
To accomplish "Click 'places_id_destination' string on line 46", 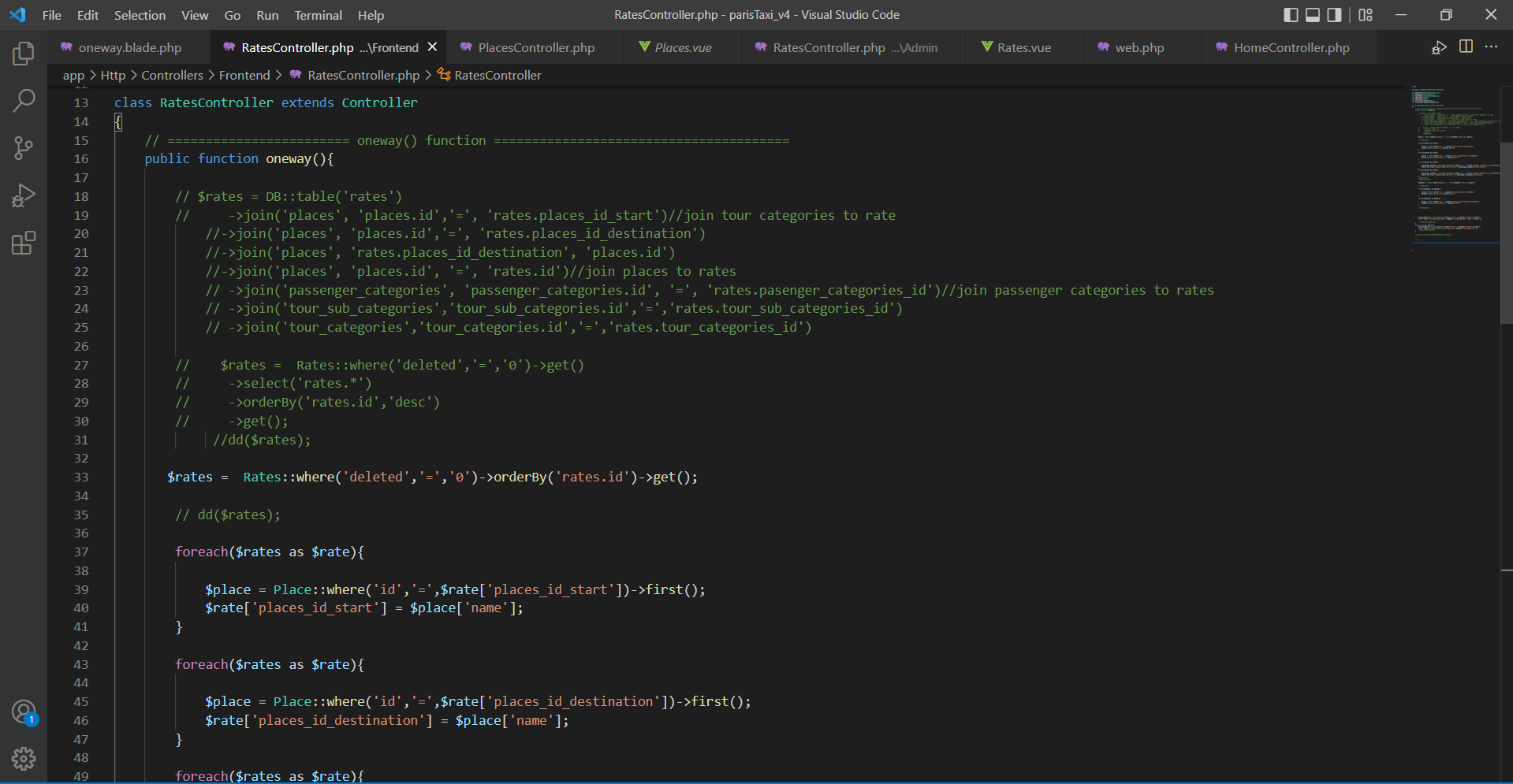I will tap(342, 721).
